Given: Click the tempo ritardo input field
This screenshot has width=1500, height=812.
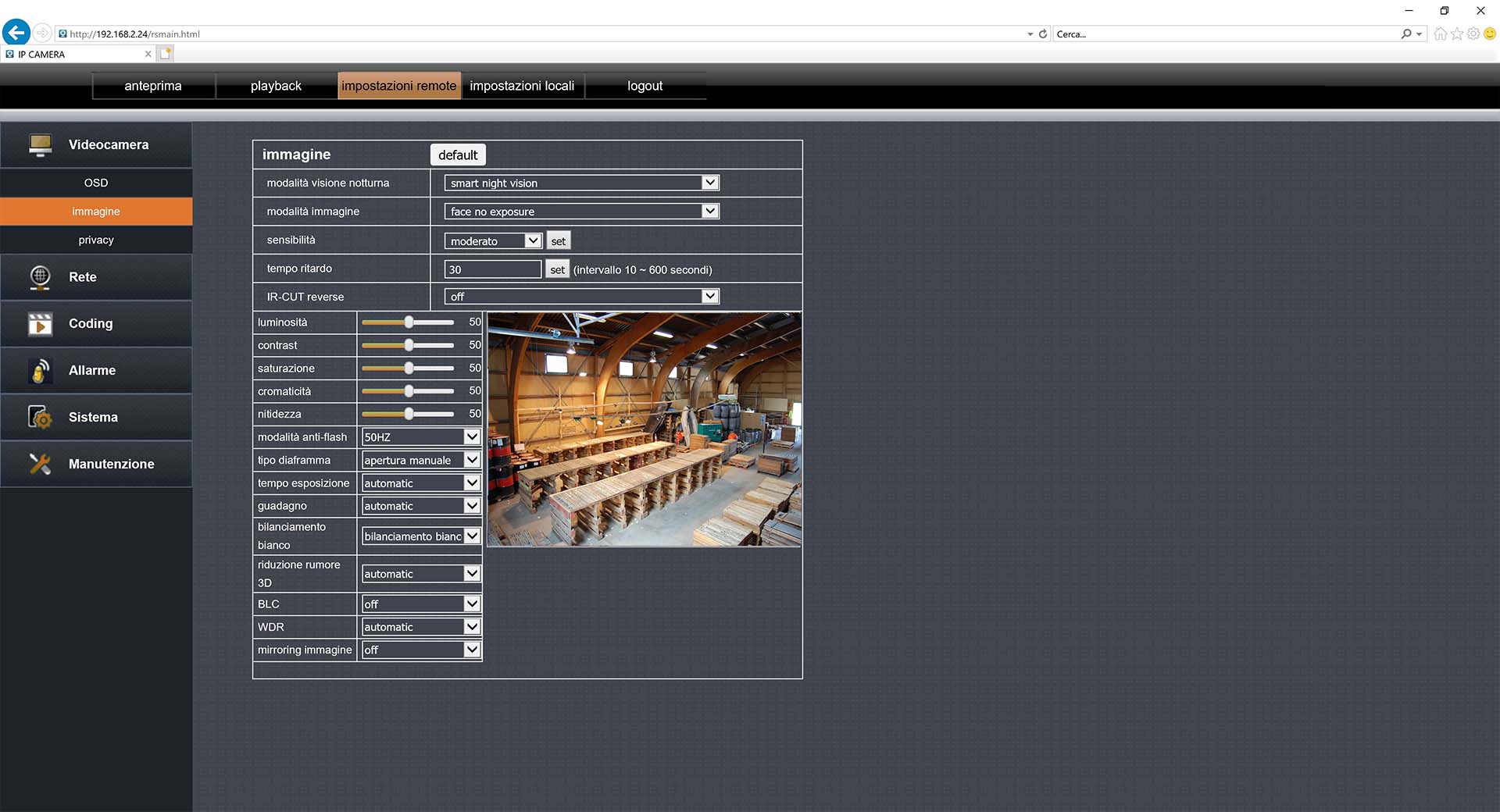Looking at the screenshot, I should 492,269.
